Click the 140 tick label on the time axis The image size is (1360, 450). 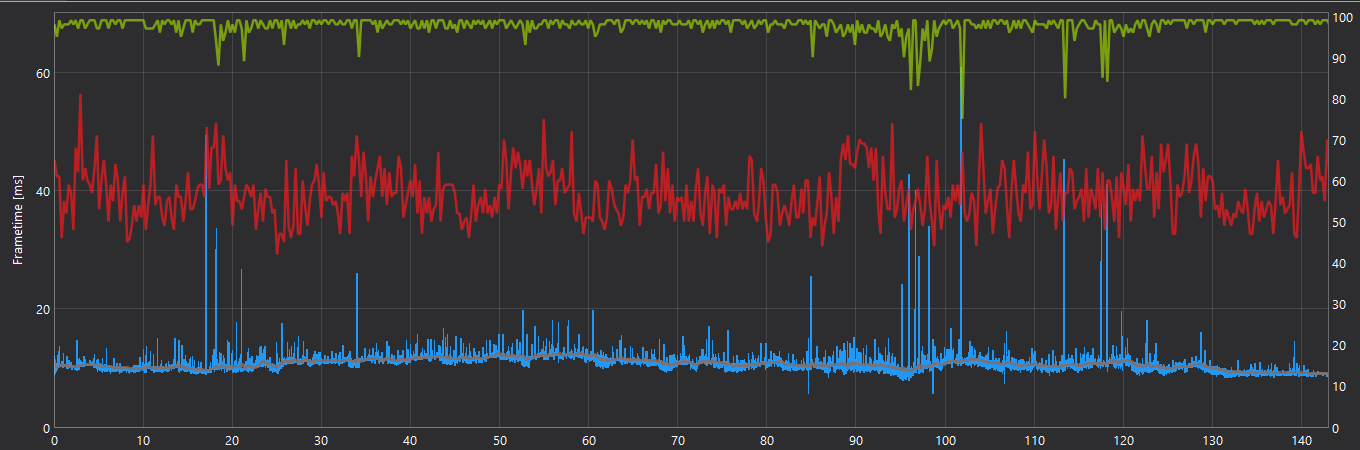(1301, 440)
